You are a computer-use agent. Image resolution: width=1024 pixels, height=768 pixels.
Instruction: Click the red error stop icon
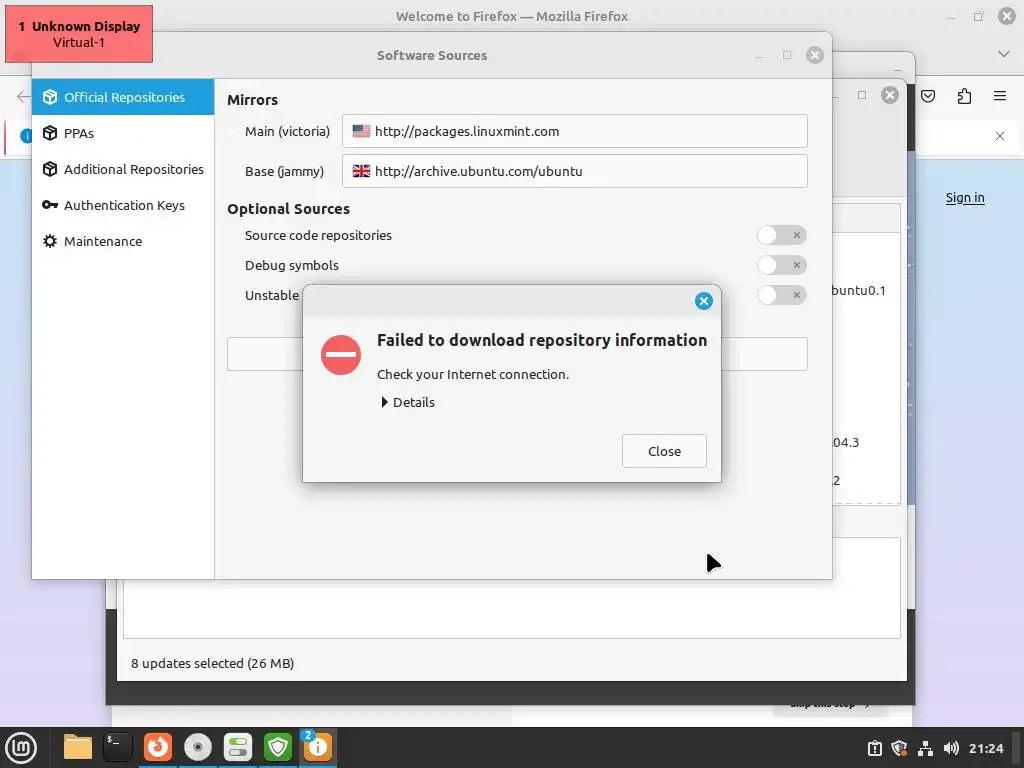coord(341,355)
